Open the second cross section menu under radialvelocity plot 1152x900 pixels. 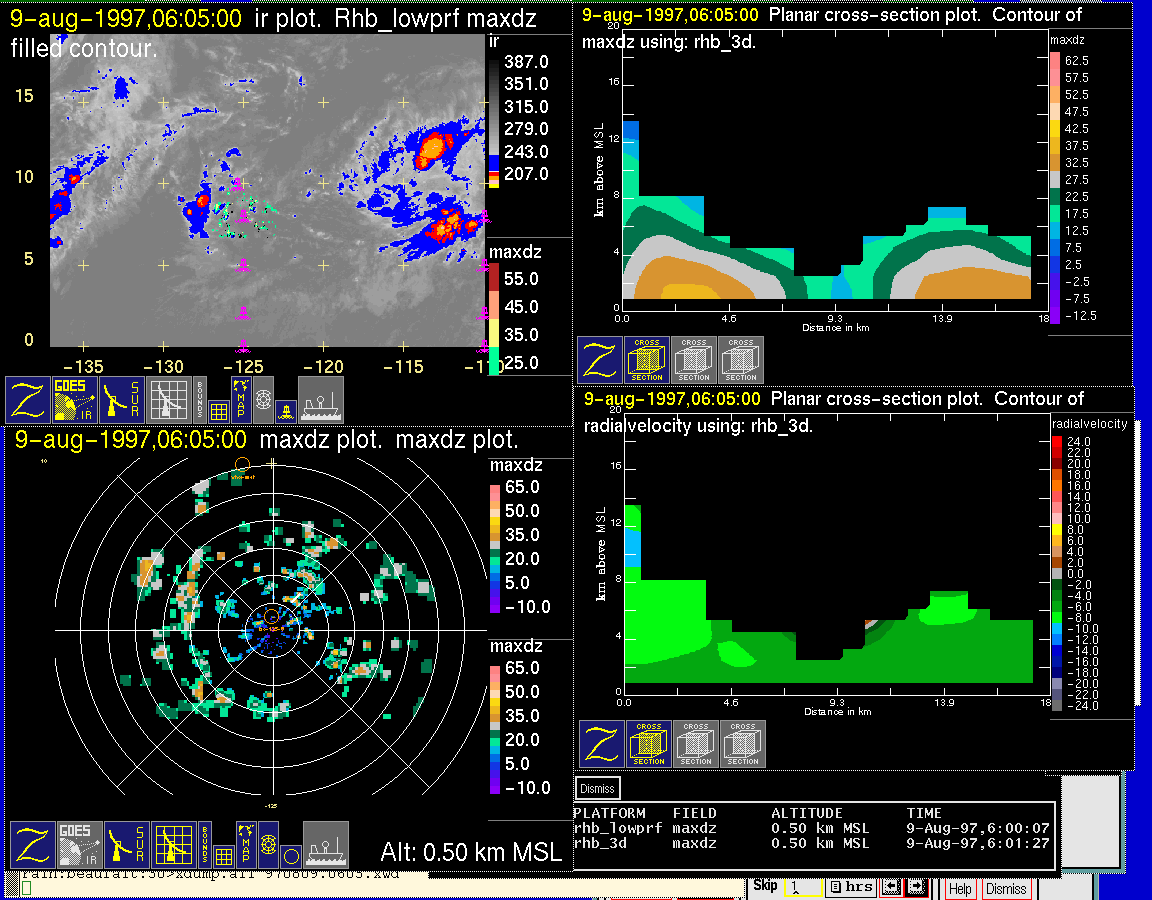pyautogui.click(x=696, y=744)
